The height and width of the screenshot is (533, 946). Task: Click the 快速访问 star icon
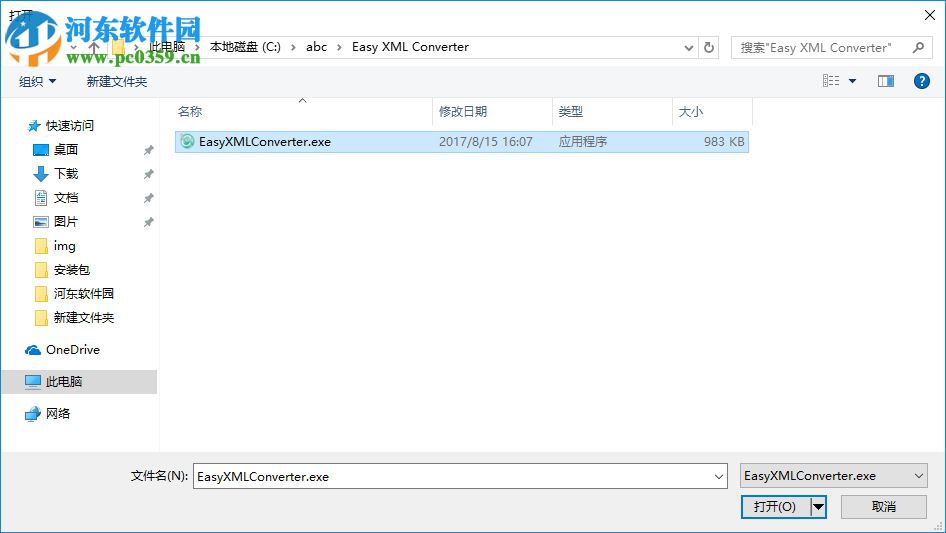pyautogui.click(x=34, y=126)
